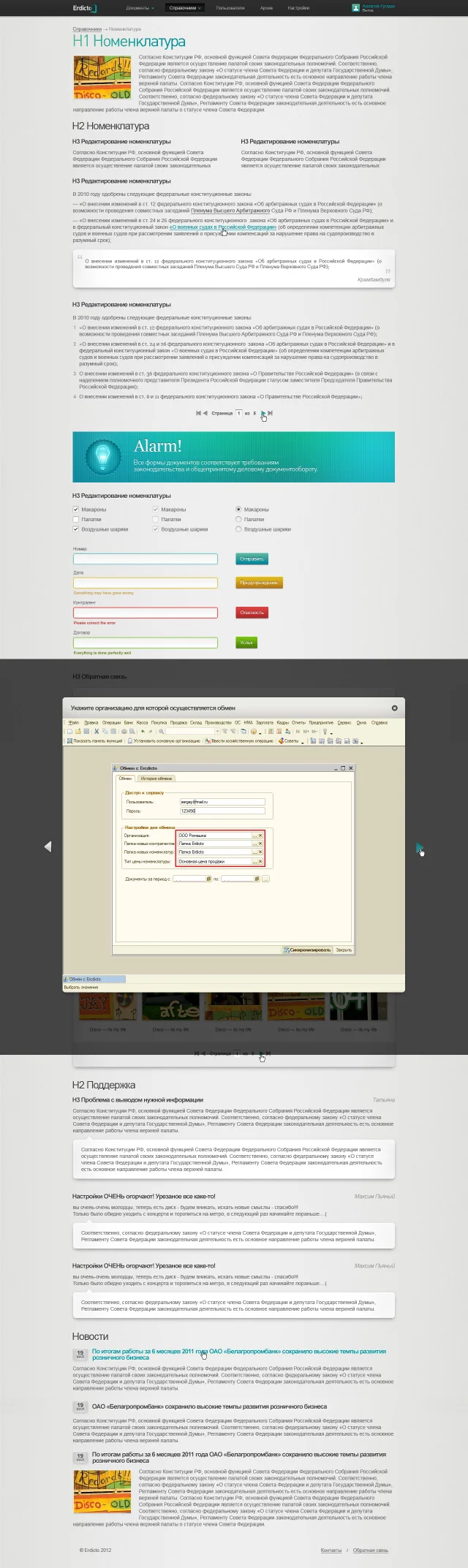
Task: Click the 'Закрыть' button in the Обмен dialog
Action: 344,950
